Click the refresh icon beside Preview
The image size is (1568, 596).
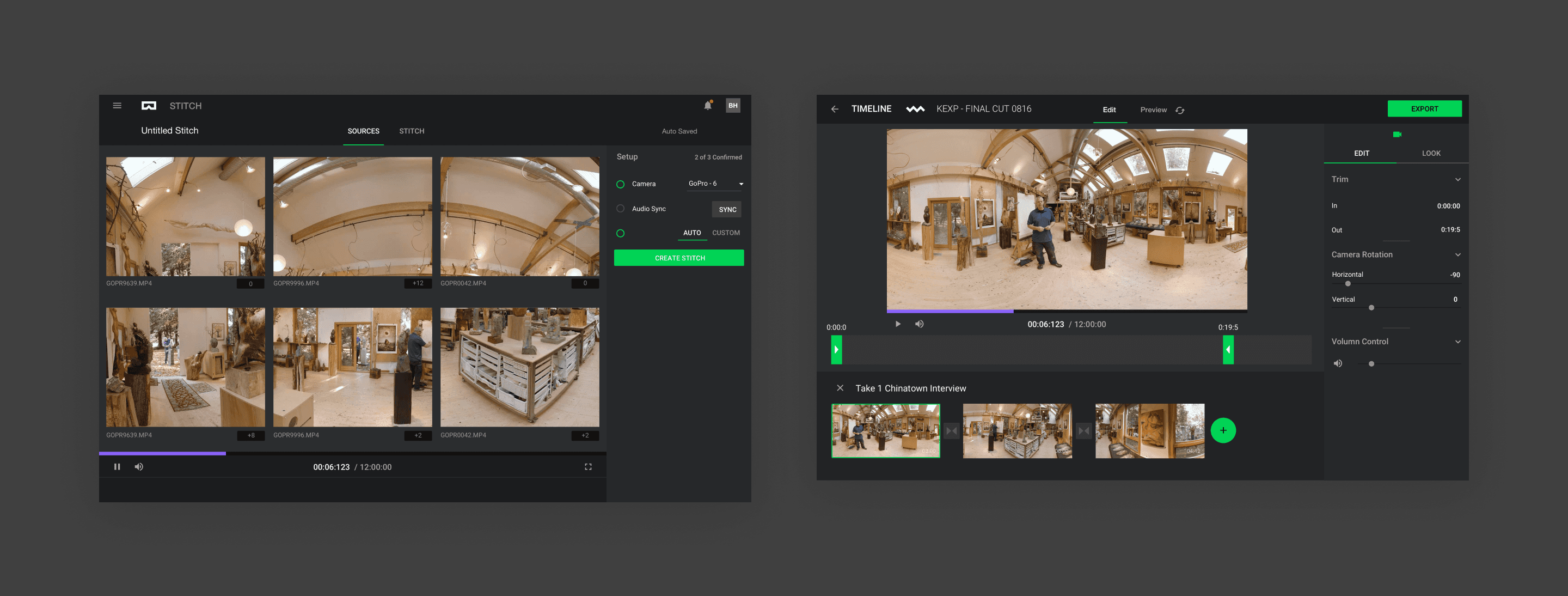[1180, 110]
